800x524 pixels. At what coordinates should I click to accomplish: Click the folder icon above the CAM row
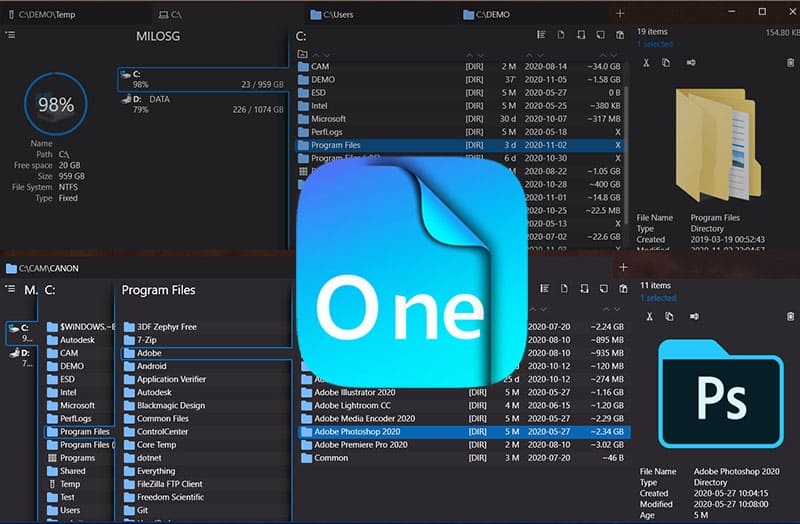pyautogui.click(x=303, y=54)
